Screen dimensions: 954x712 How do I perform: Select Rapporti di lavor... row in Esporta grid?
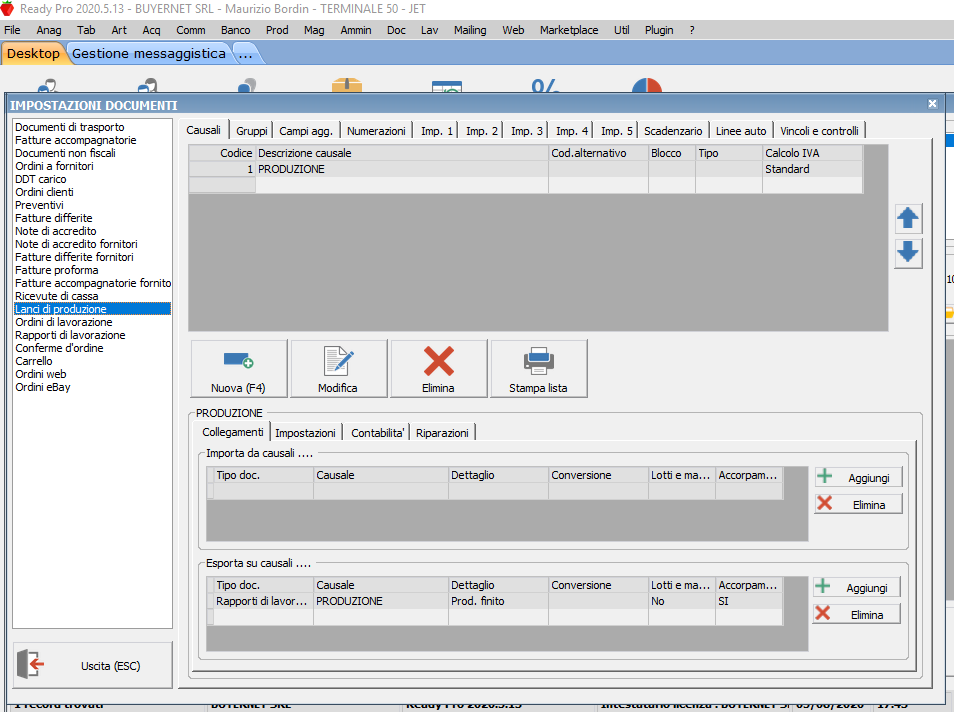click(x=495, y=601)
